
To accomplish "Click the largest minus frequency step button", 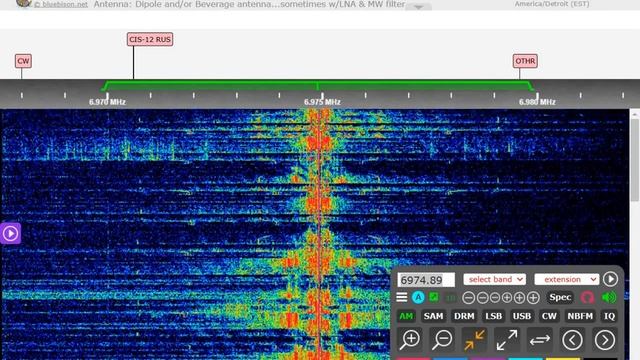I will [x=469, y=298].
